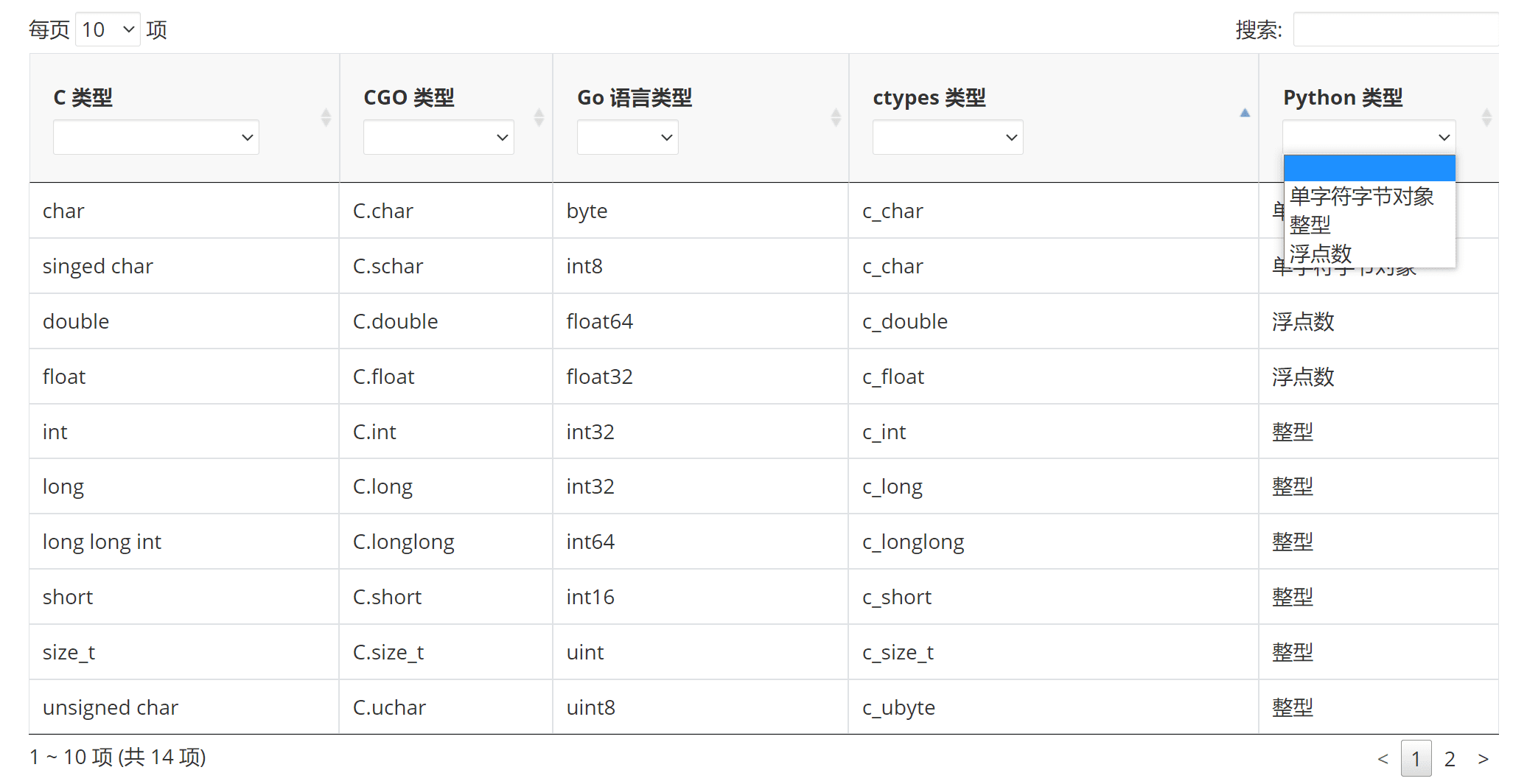Click current page 1 button
The height and width of the screenshot is (784, 1513).
coord(1416,758)
